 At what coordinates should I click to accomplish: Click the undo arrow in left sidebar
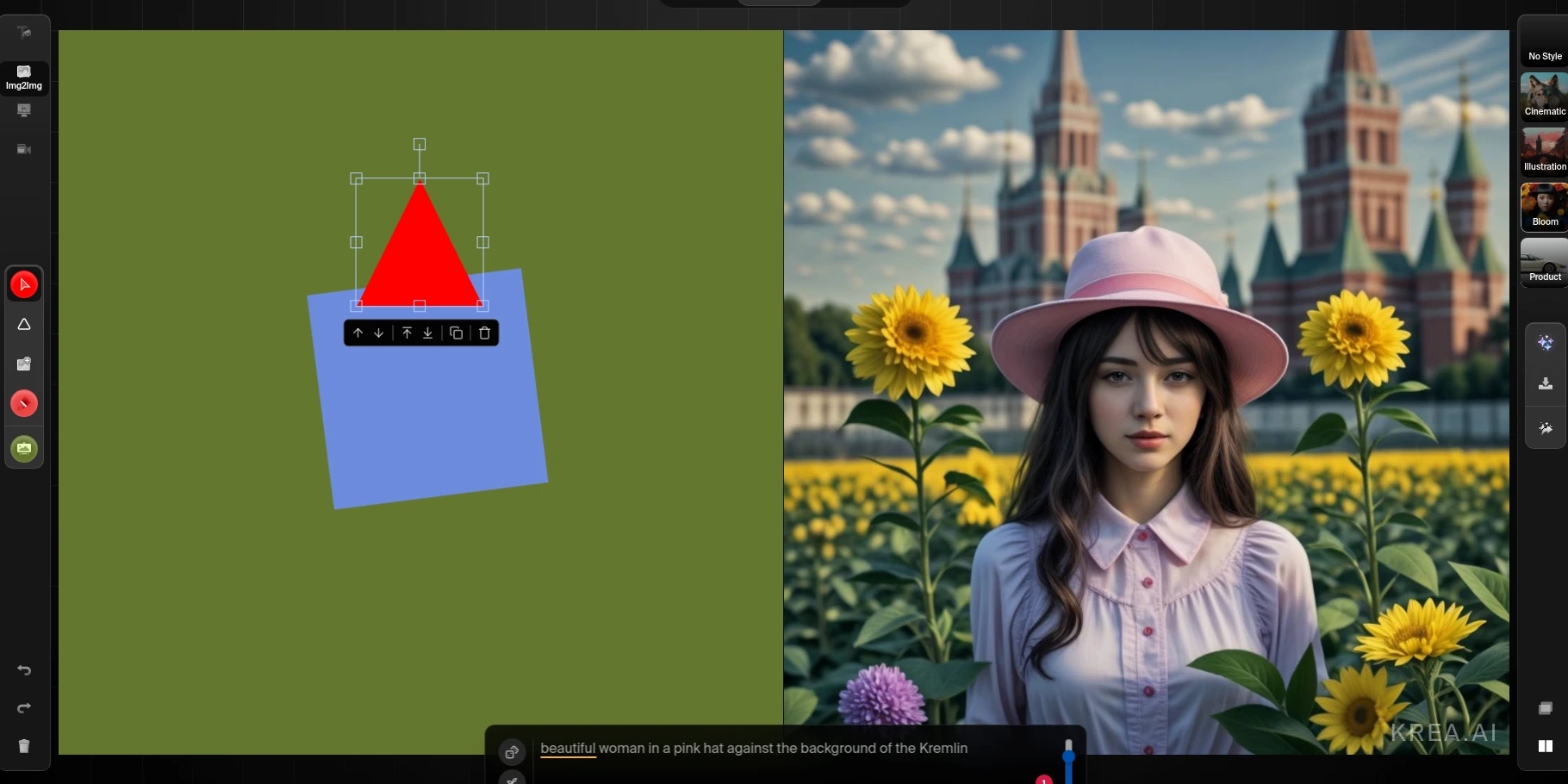pyautogui.click(x=24, y=670)
